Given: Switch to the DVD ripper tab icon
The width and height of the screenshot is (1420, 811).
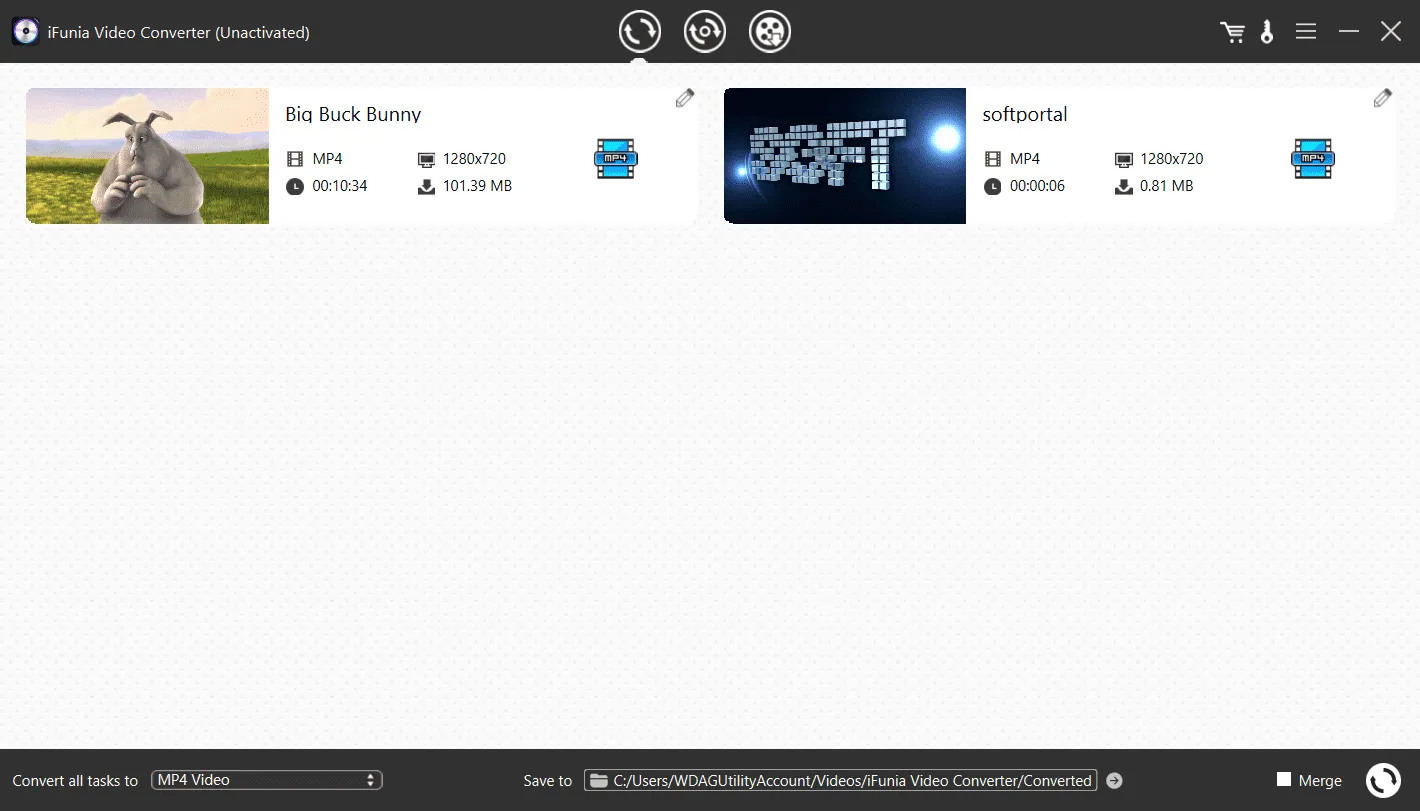Looking at the screenshot, I should [705, 32].
